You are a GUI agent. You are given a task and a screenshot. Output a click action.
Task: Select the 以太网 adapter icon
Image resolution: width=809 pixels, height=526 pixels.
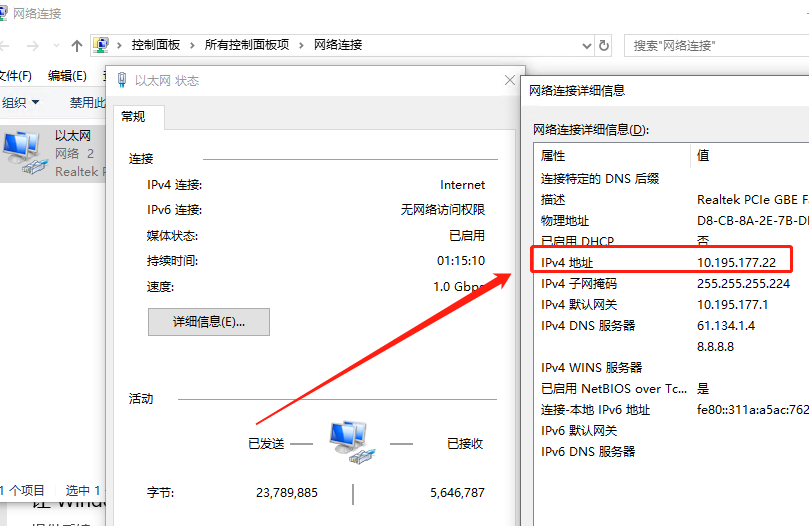[25, 152]
